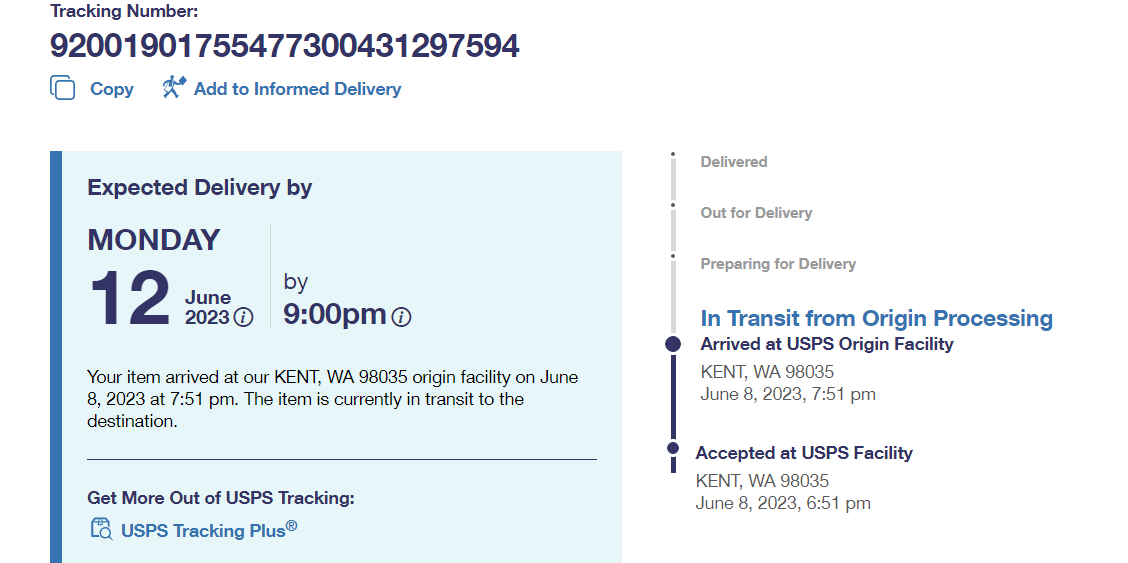
Task: Click the Informed Delivery mail carrier icon
Action: tap(175, 88)
